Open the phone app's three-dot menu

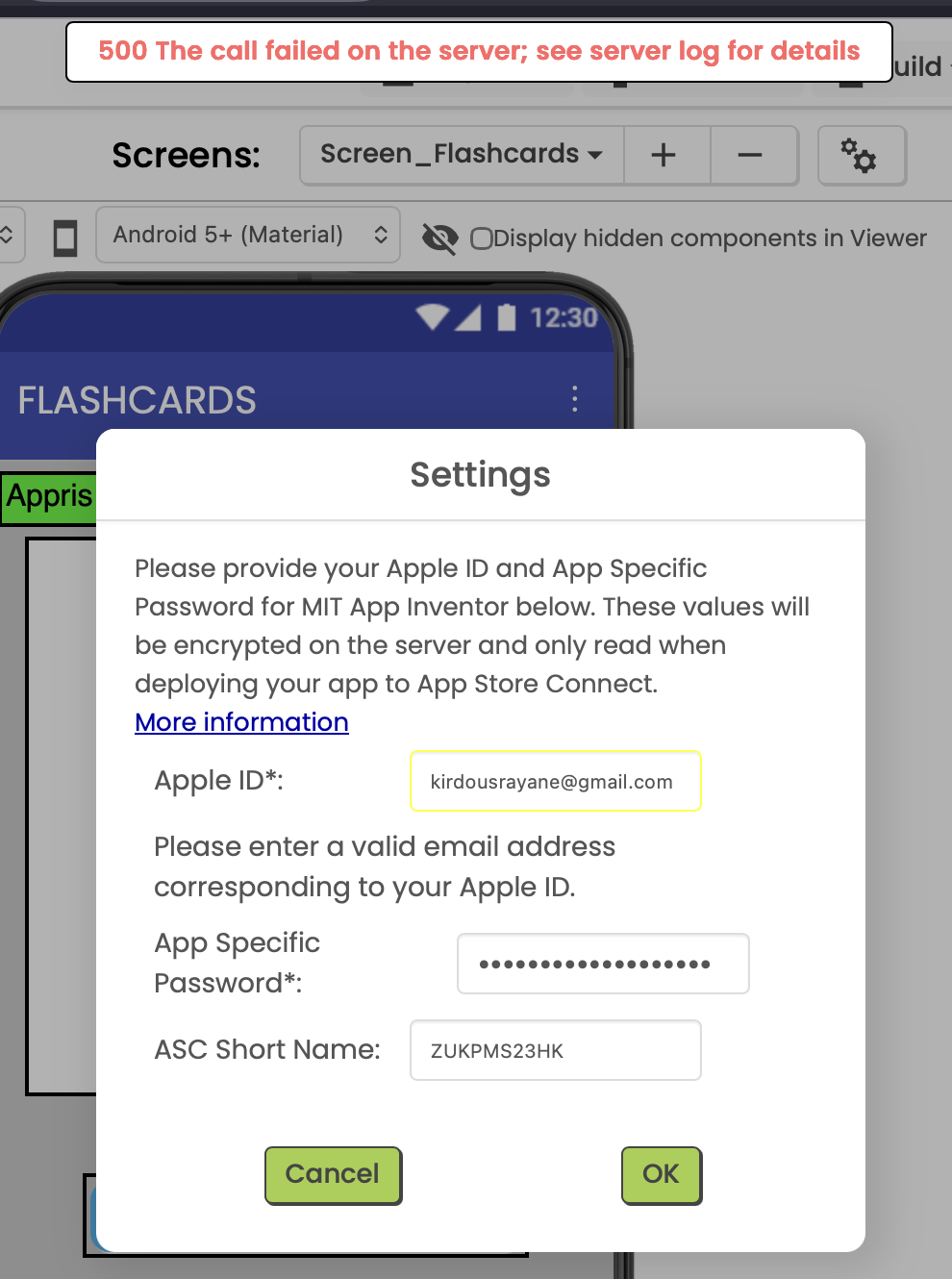(x=575, y=398)
